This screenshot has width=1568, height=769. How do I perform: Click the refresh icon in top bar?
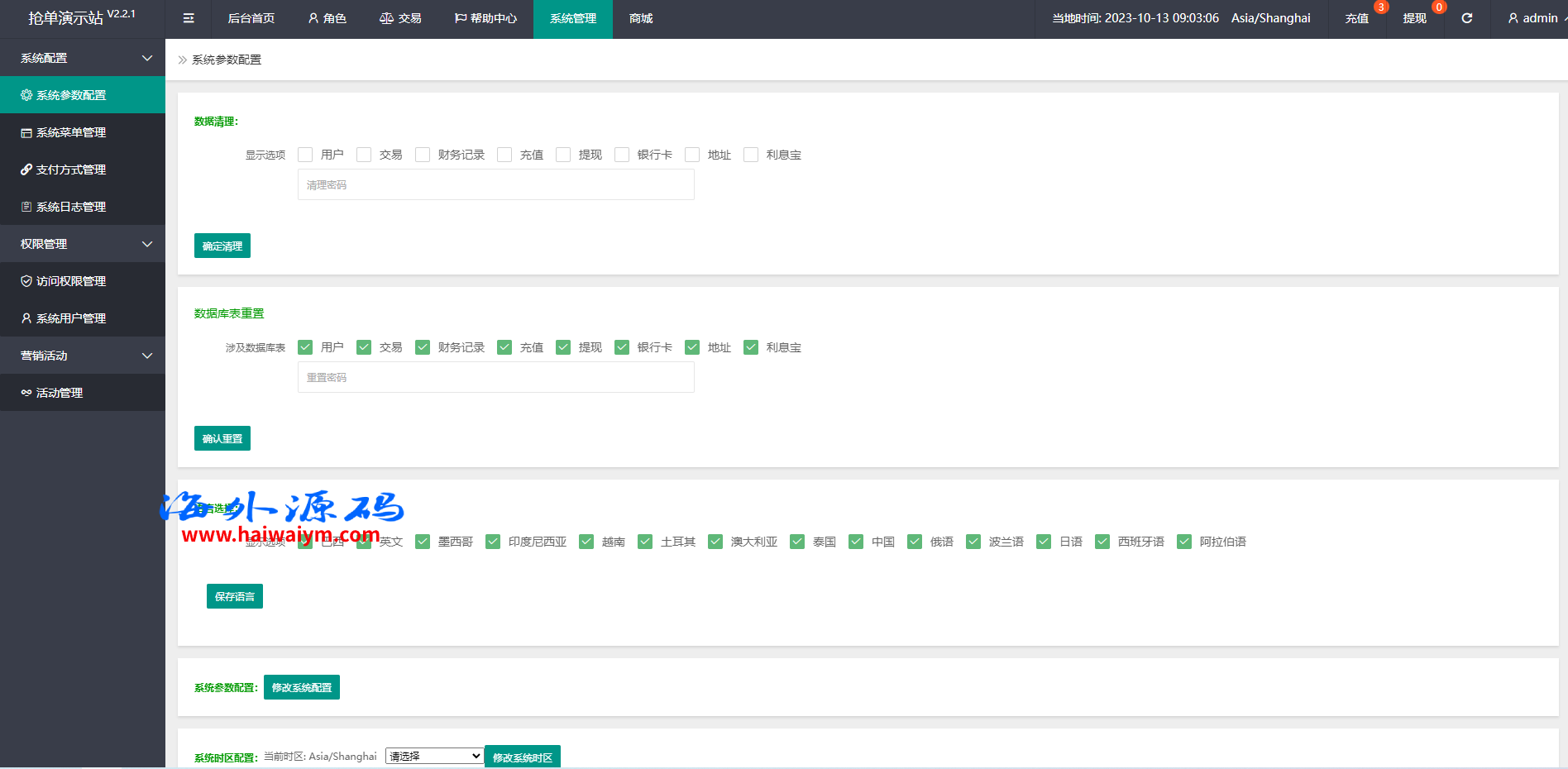tap(1466, 18)
